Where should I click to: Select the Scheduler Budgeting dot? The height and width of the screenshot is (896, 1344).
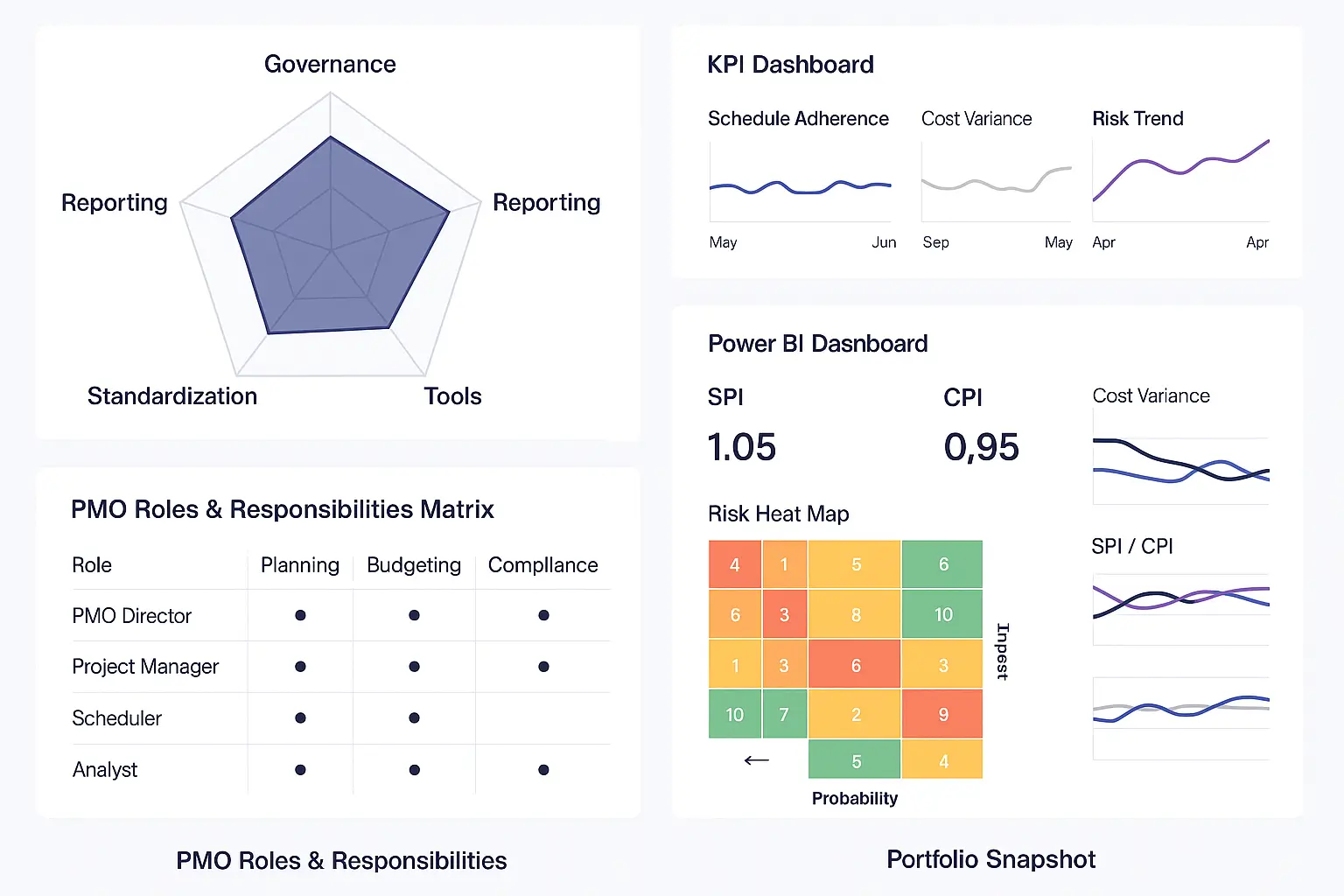414,717
